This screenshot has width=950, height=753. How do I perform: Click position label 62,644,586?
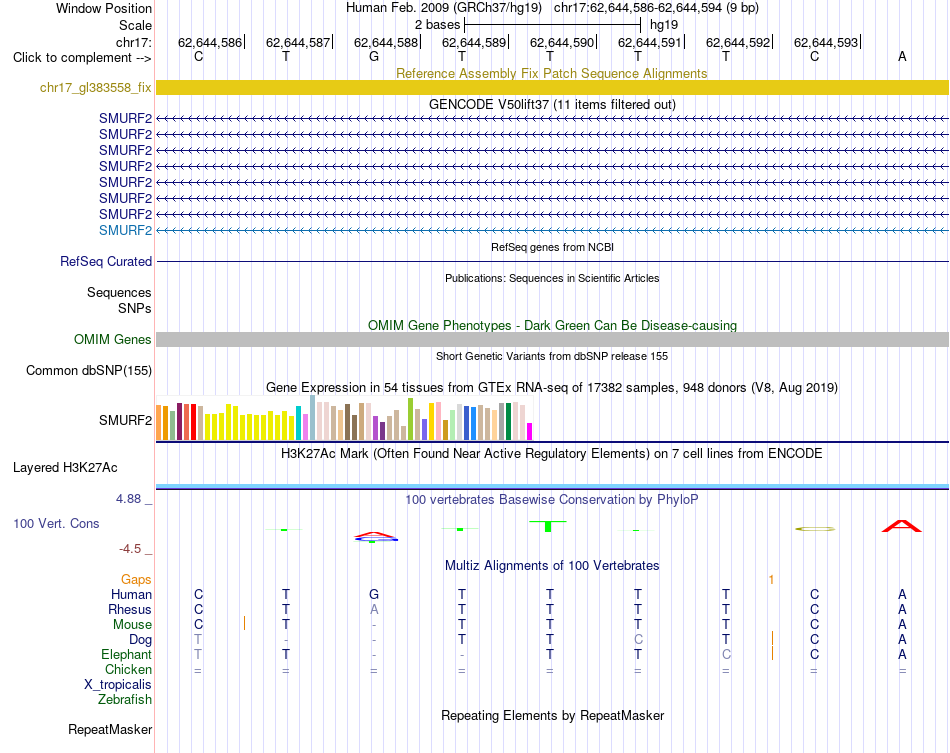[210, 42]
